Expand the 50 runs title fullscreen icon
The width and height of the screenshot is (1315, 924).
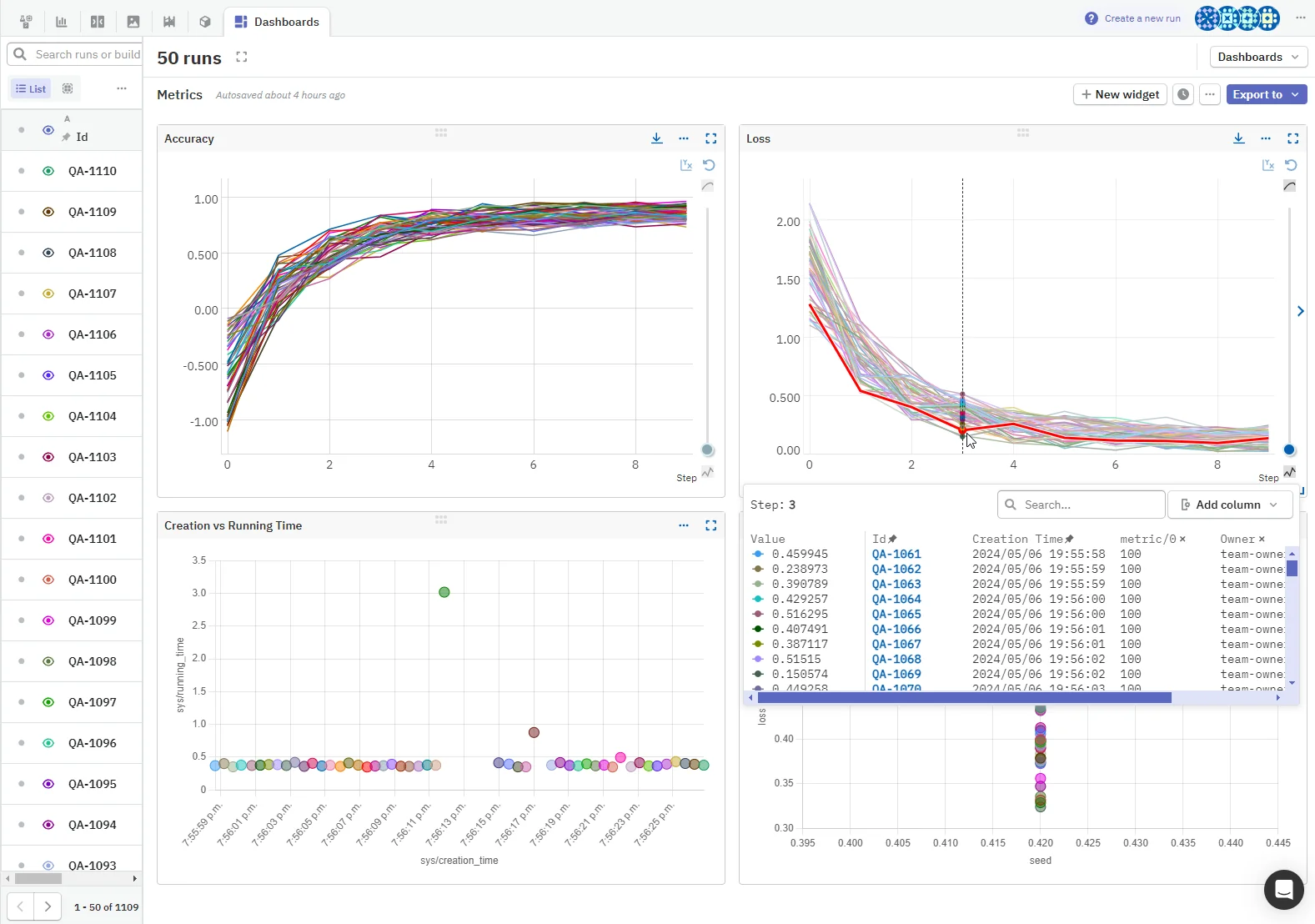click(242, 58)
